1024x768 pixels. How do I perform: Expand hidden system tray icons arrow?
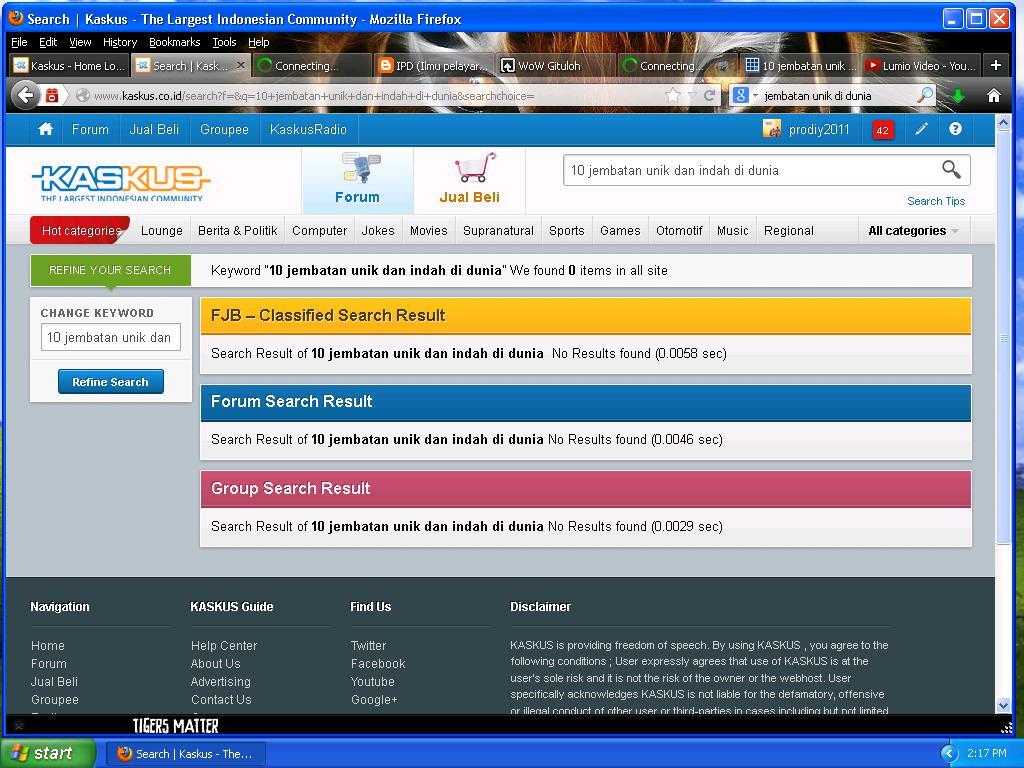(x=948, y=754)
